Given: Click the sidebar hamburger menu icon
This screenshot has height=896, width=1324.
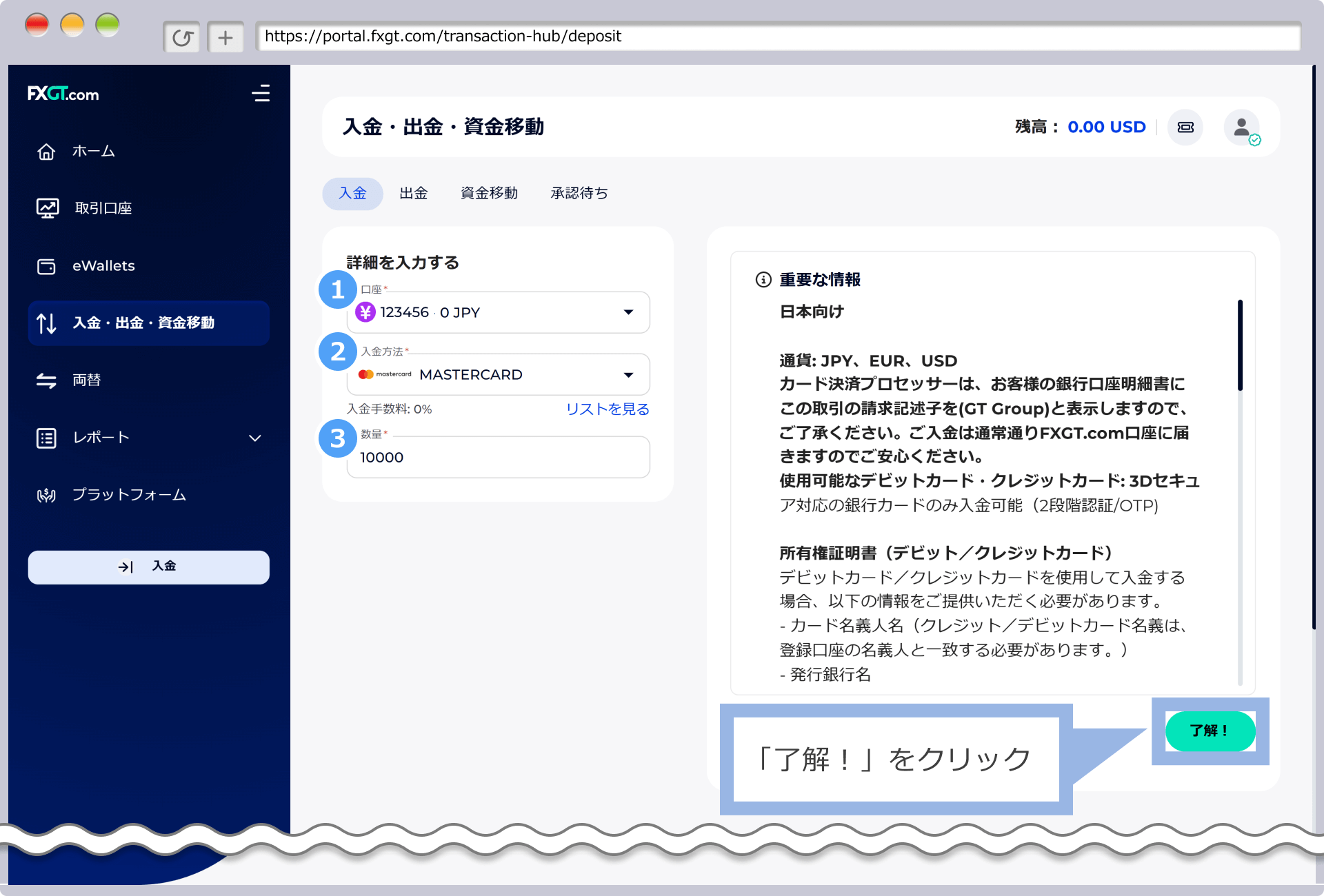Looking at the screenshot, I should click(x=261, y=94).
